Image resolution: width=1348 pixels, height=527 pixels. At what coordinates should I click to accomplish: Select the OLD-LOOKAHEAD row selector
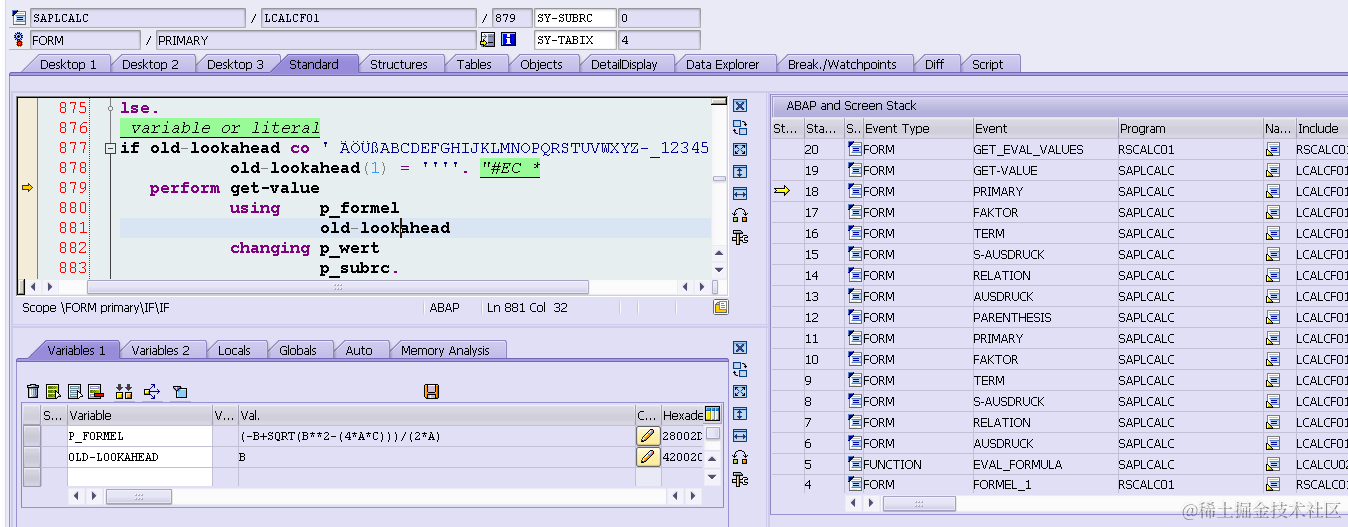point(32,457)
